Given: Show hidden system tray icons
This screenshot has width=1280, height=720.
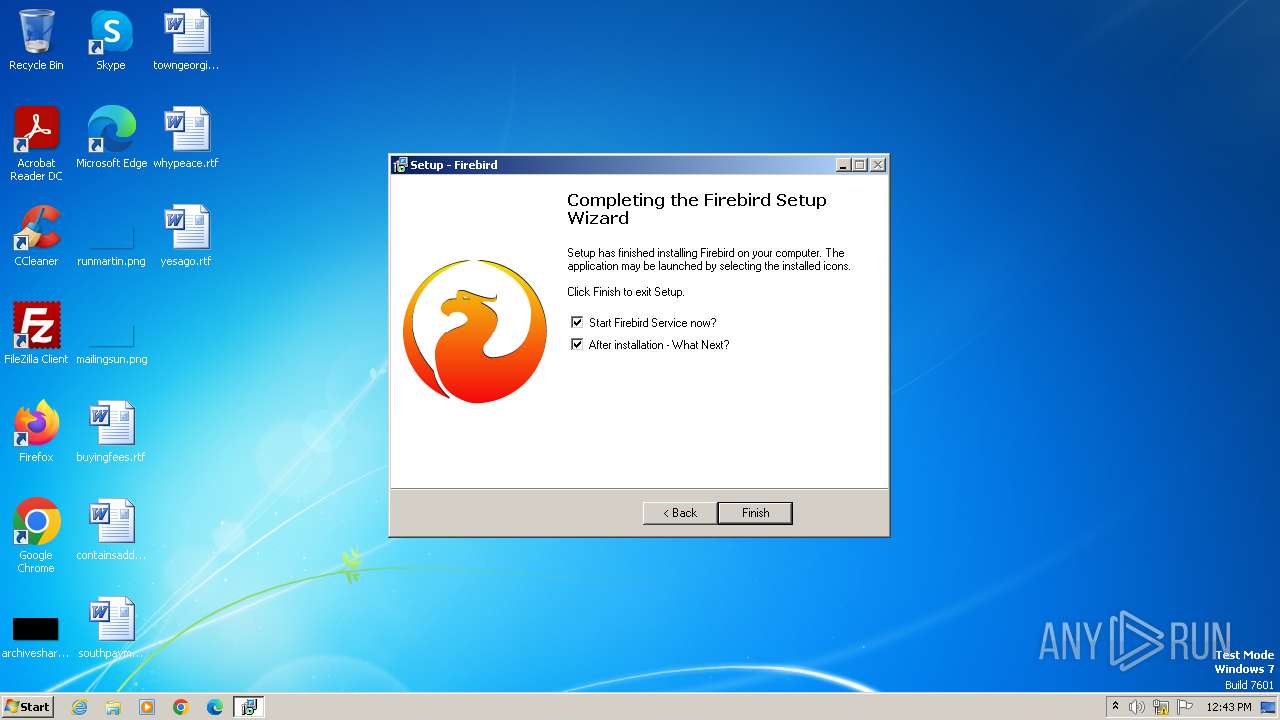Looking at the screenshot, I should [x=1116, y=707].
